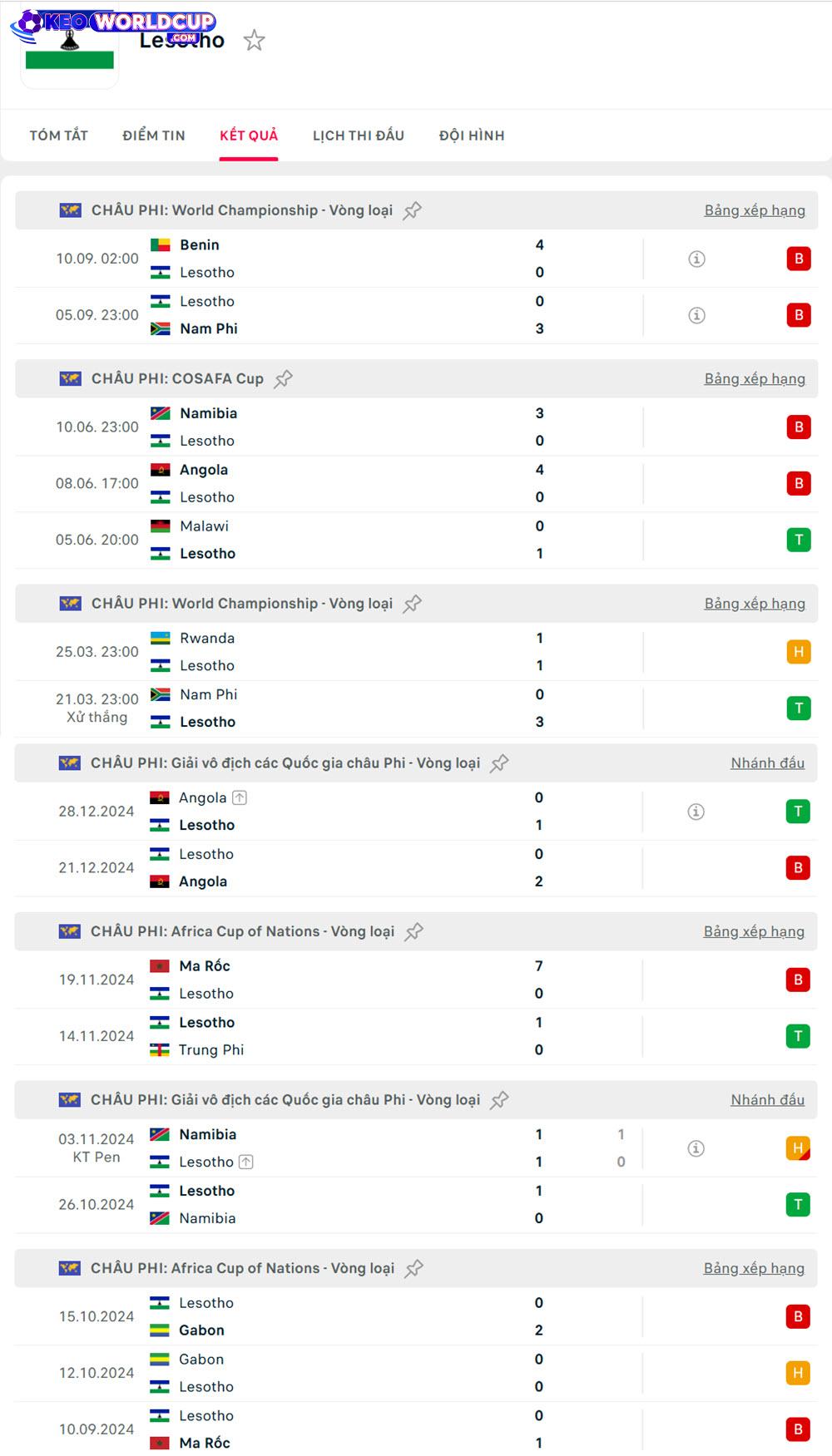Click red B loss badge for Benin match
Screen dimensions: 832x1456
(799, 259)
